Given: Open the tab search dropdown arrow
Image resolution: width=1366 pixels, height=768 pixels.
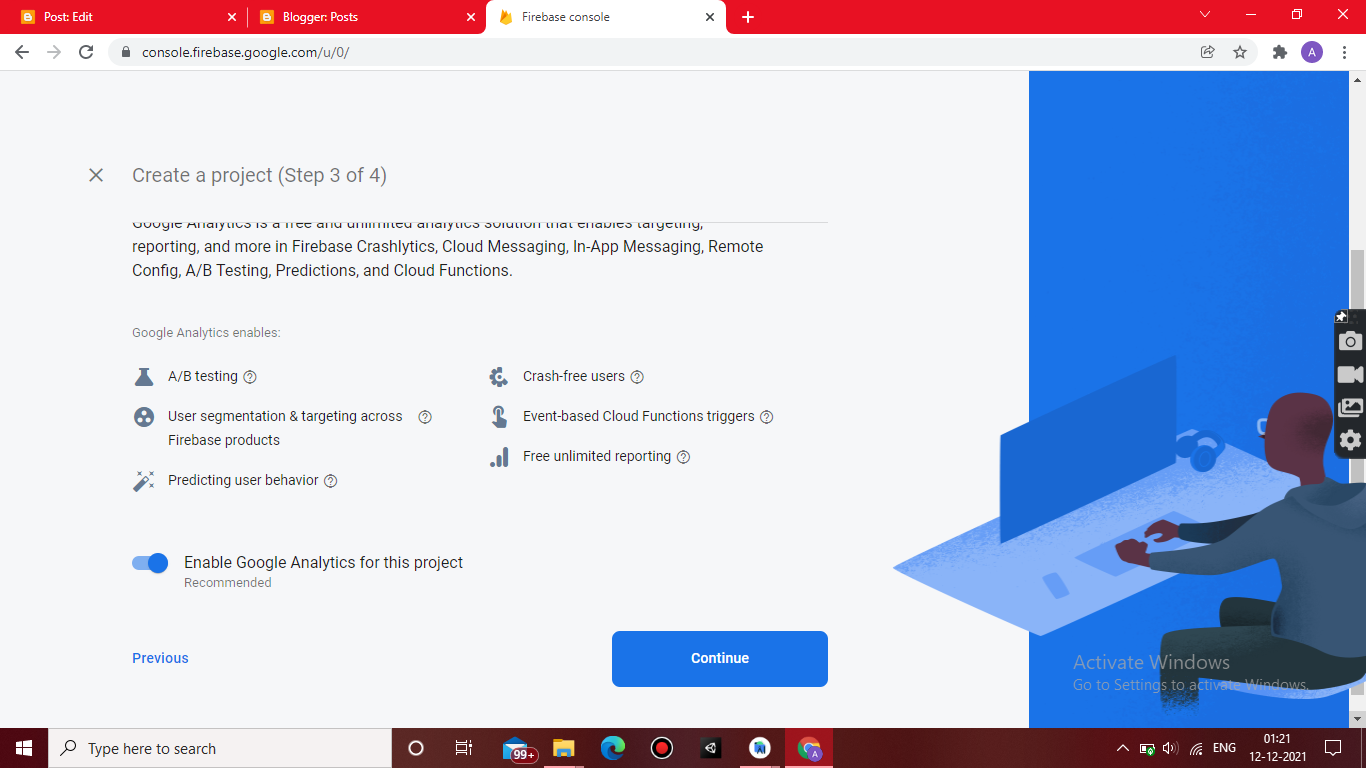Looking at the screenshot, I should pyautogui.click(x=1205, y=15).
